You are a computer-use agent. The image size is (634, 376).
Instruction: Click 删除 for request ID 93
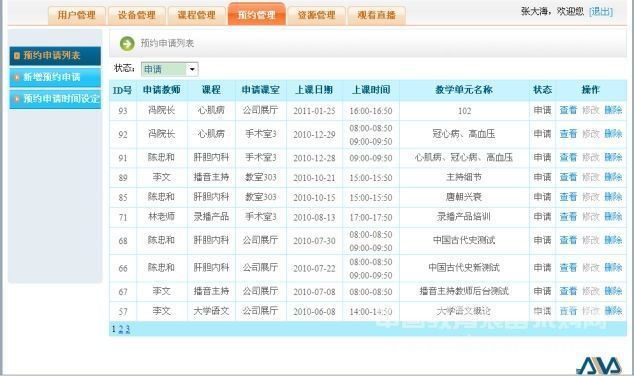point(613,110)
